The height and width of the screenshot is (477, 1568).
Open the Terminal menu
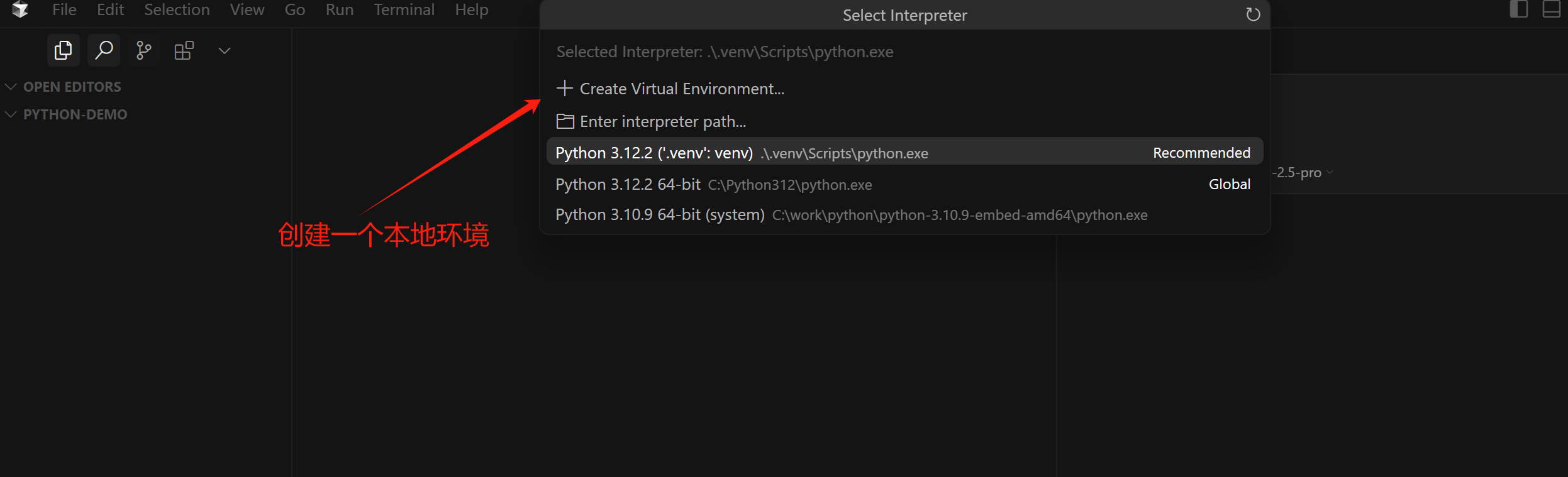(x=404, y=9)
